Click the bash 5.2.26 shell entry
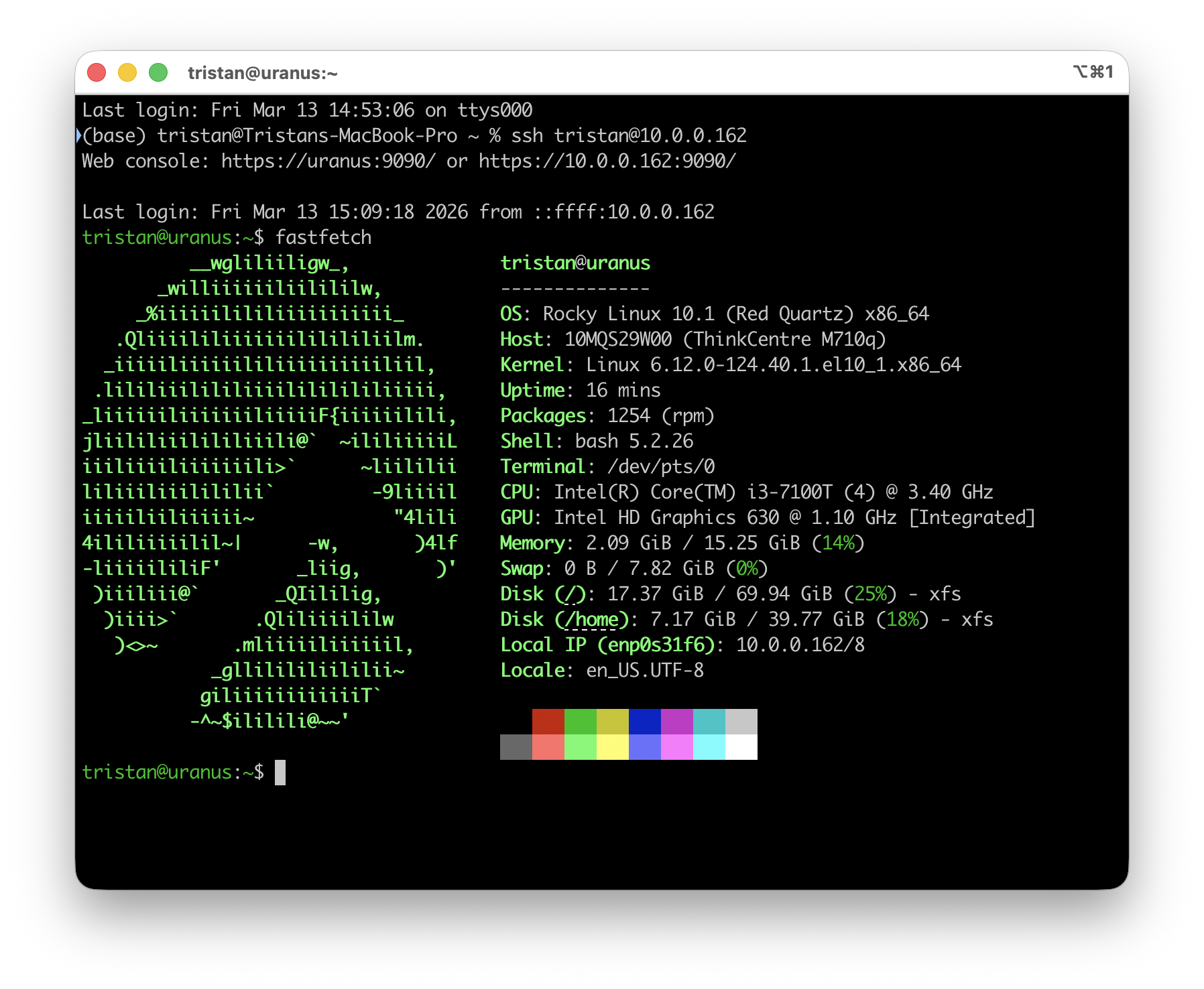Image resolution: width=1204 pixels, height=989 pixels. [x=634, y=441]
